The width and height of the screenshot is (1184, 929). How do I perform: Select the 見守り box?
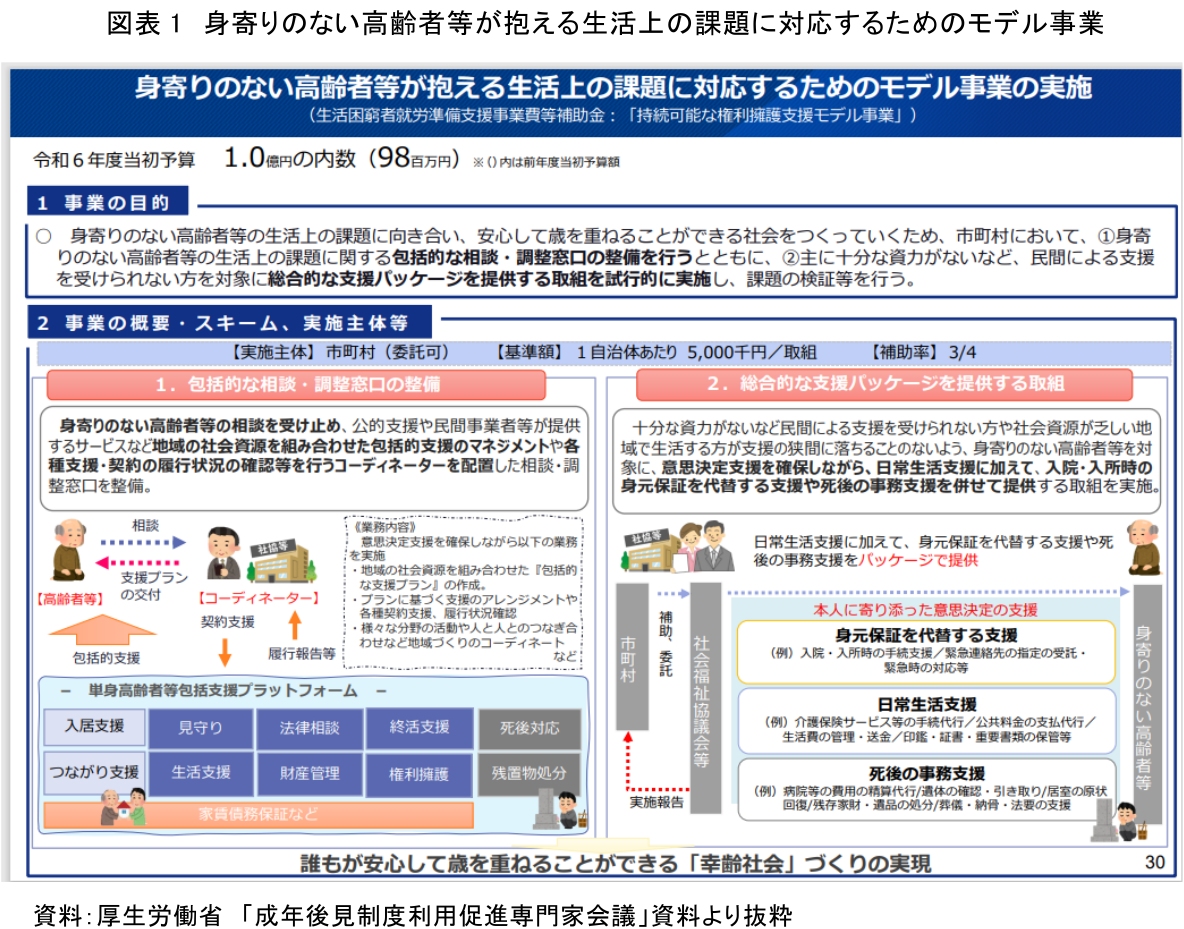point(200,728)
